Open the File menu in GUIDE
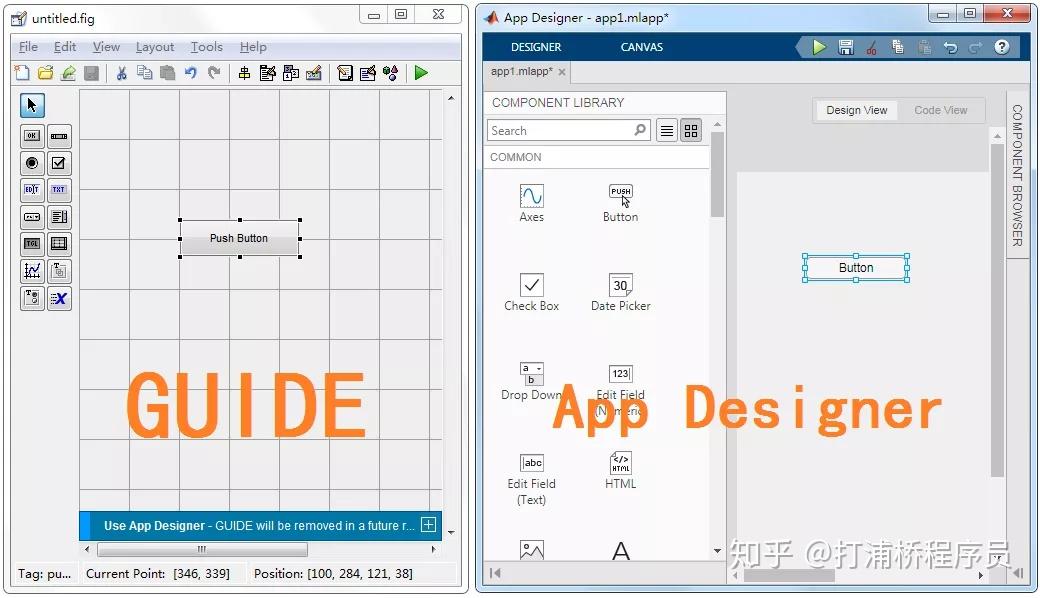Viewport: 1040px width, 598px height. pos(27,46)
